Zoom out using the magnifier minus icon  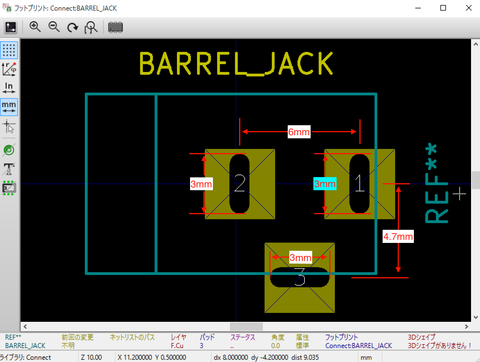click(x=54, y=27)
